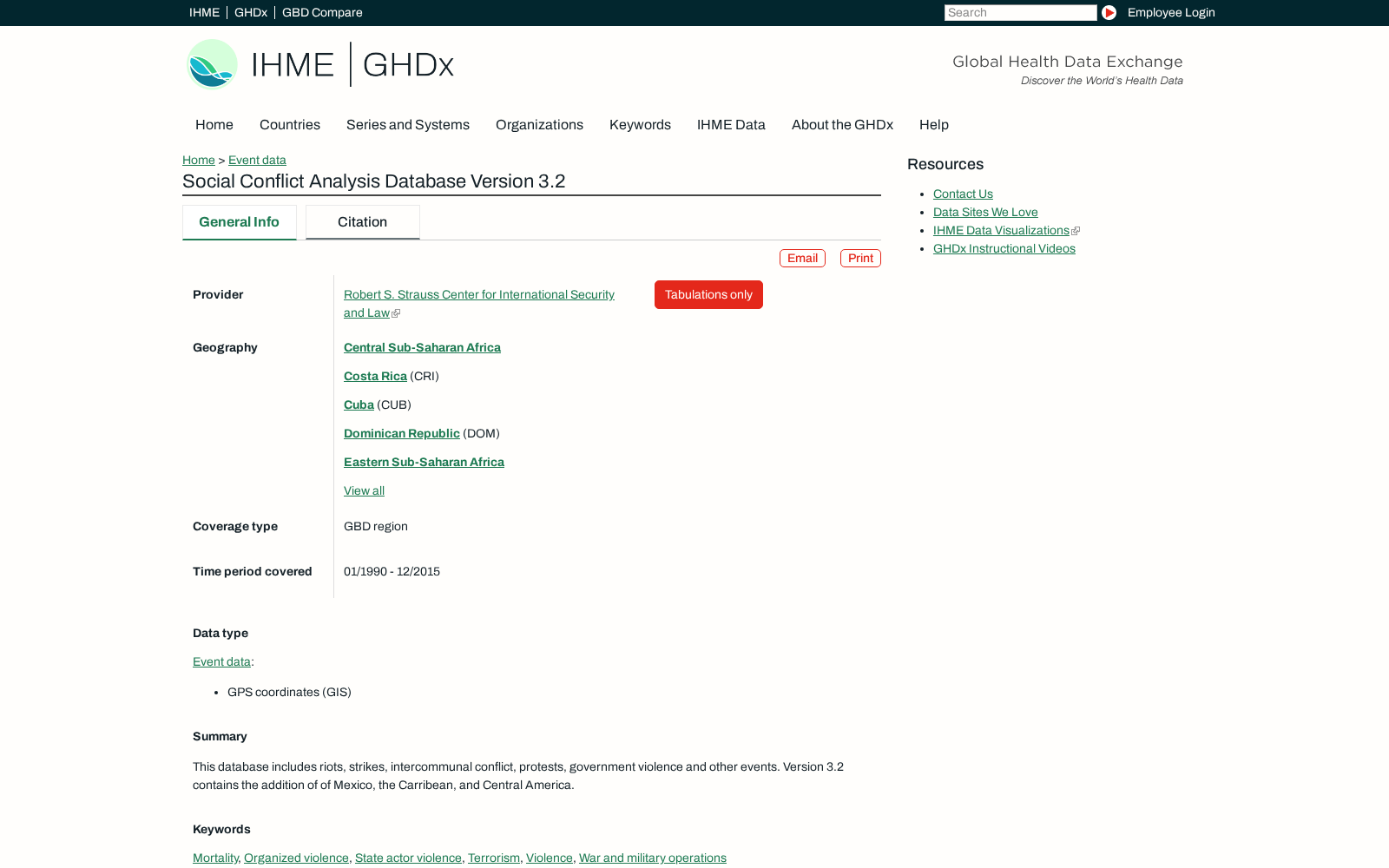1389x868 pixels.
Task: Open War and military operations keyword link
Action: (653, 858)
